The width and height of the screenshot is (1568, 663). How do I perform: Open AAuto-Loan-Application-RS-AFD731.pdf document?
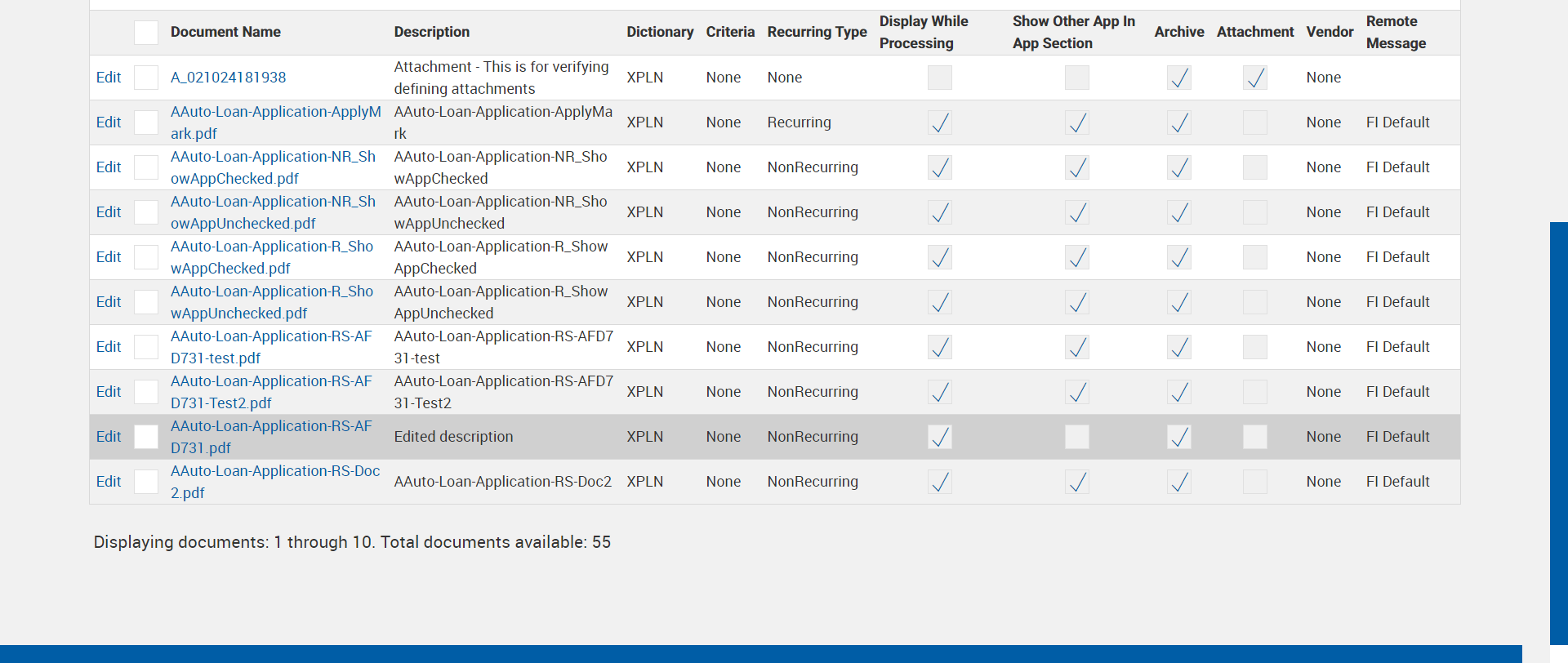(270, 437)
